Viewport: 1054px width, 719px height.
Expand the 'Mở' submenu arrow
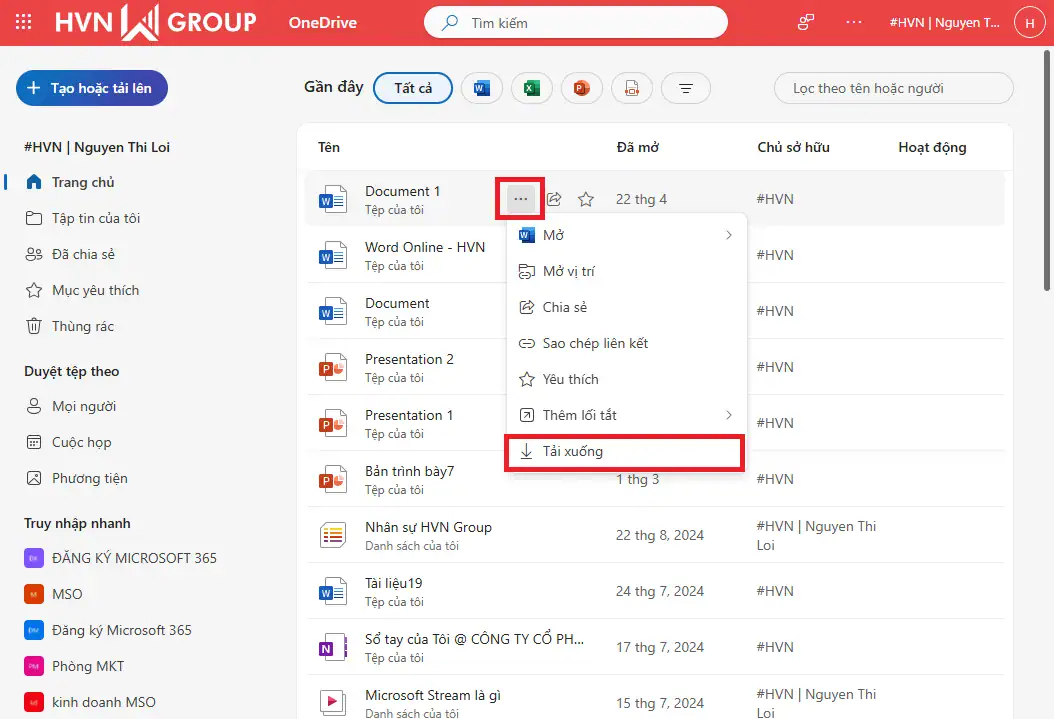coord(728,235)
